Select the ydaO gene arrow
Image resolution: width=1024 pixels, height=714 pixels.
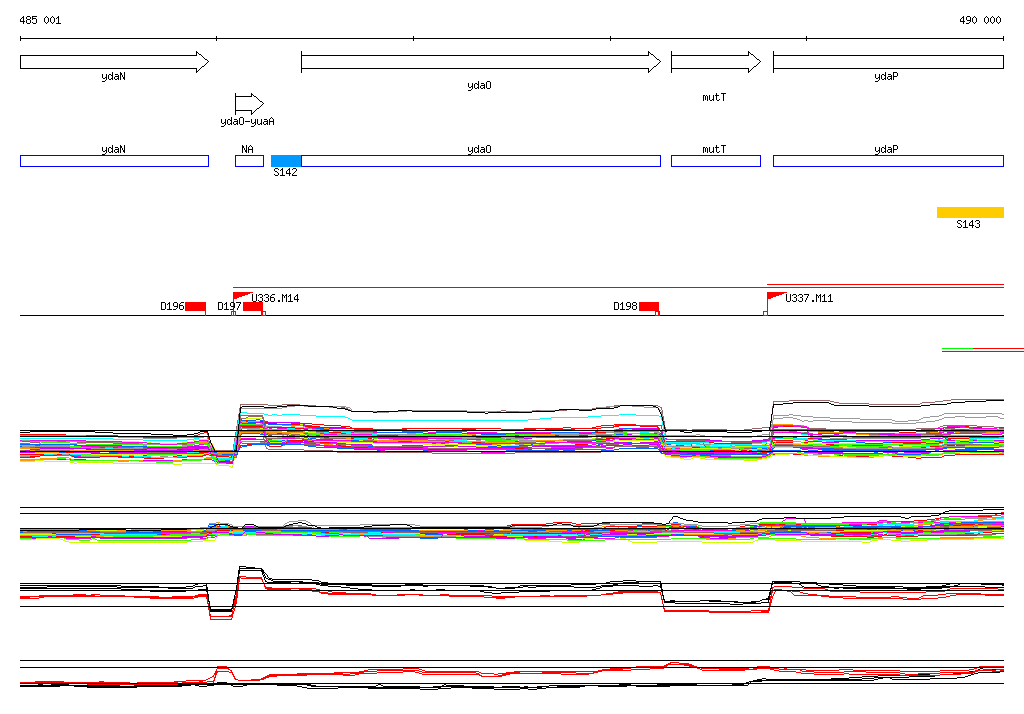pyautogui.click(x=480, y=62)
